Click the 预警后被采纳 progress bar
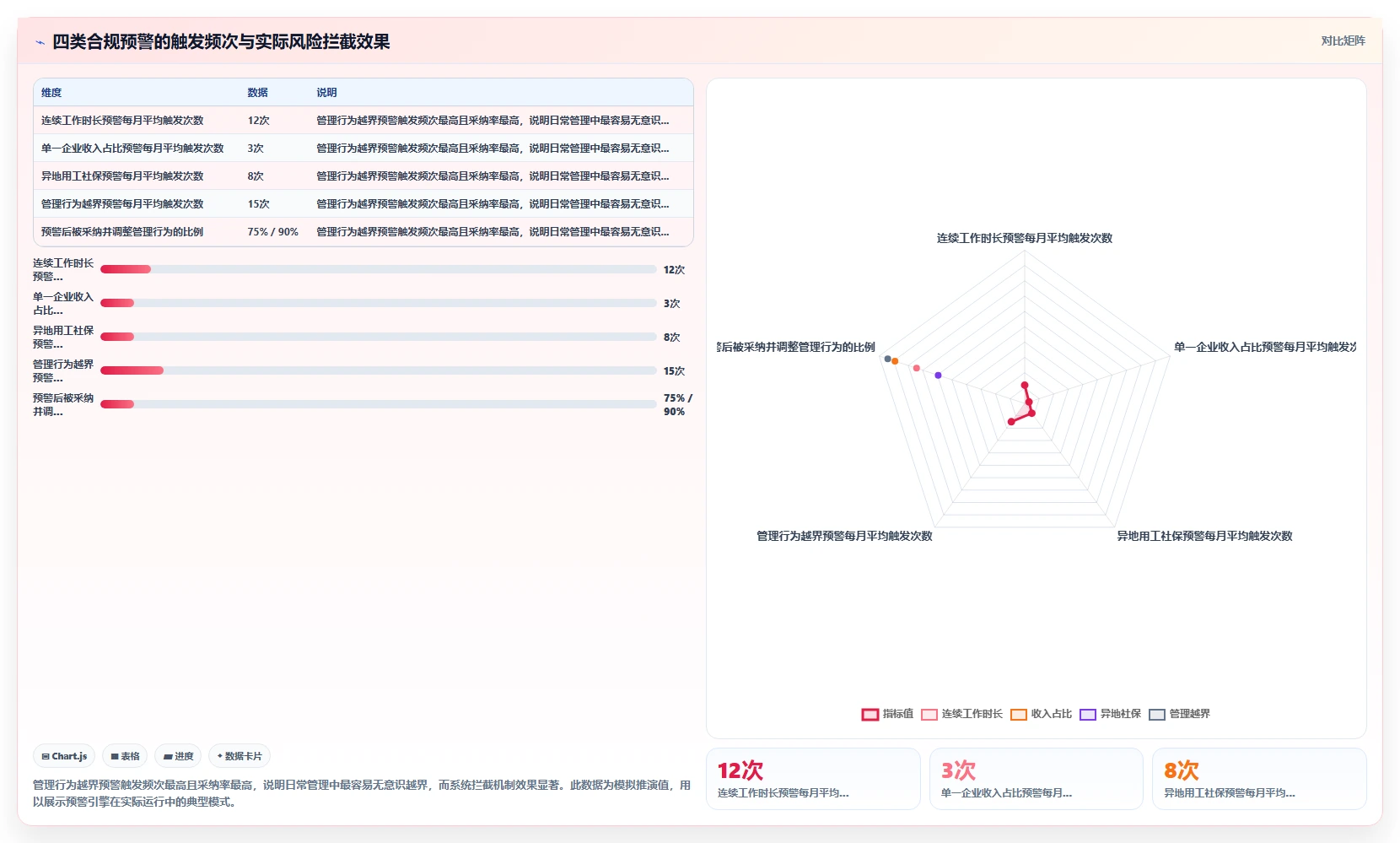 pyautogui.click(x=378, y=404)
